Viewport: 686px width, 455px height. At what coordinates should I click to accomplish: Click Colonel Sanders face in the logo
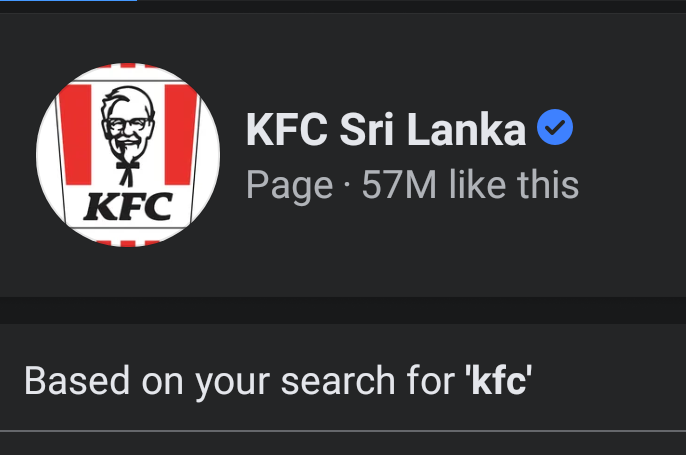point(127,125)
